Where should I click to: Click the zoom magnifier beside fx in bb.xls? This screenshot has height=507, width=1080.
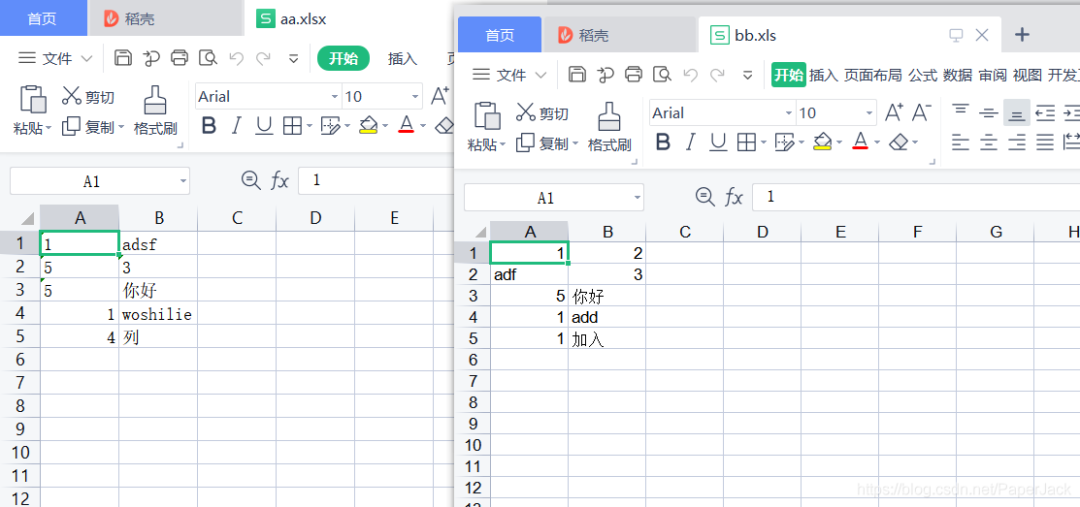[x=705, y=197]
